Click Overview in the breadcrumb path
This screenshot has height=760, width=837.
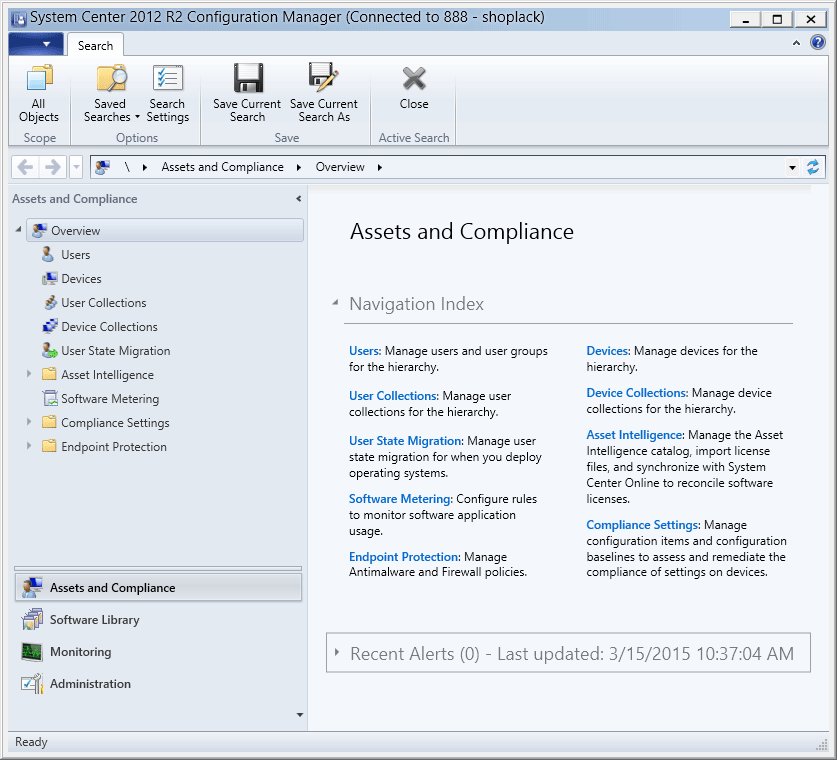[x=340, y=167]
